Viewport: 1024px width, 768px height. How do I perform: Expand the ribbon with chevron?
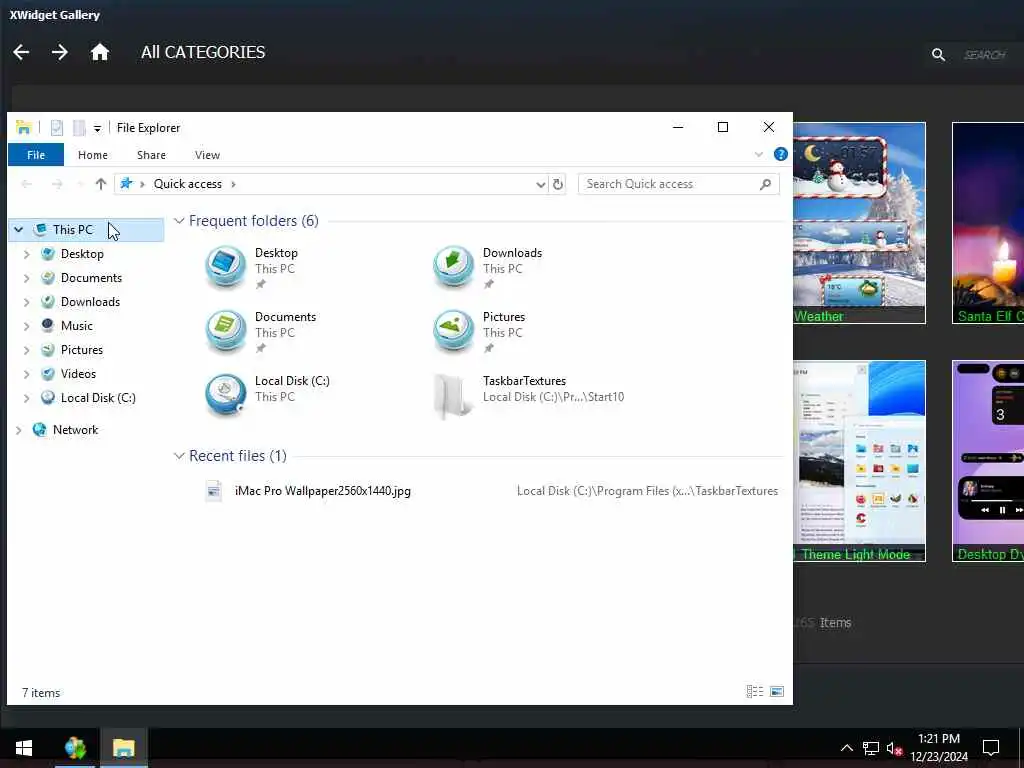pyautogui.click(x=758, y=155)
